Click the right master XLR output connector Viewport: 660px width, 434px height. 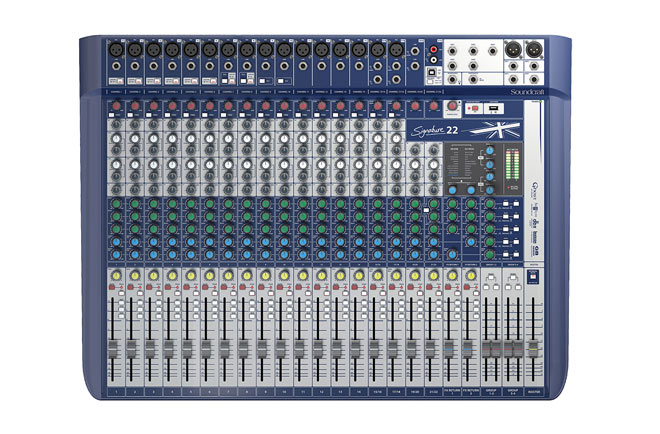pos(534,49)
